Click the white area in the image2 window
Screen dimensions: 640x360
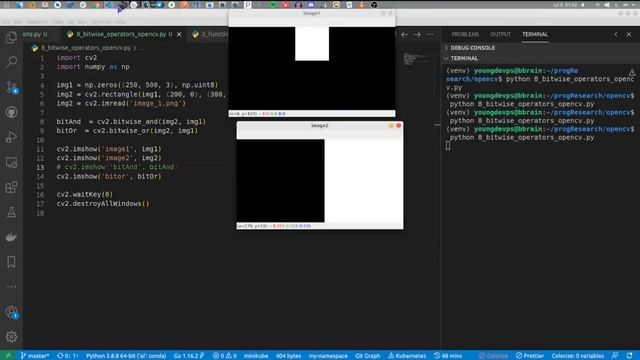point(364,181)
